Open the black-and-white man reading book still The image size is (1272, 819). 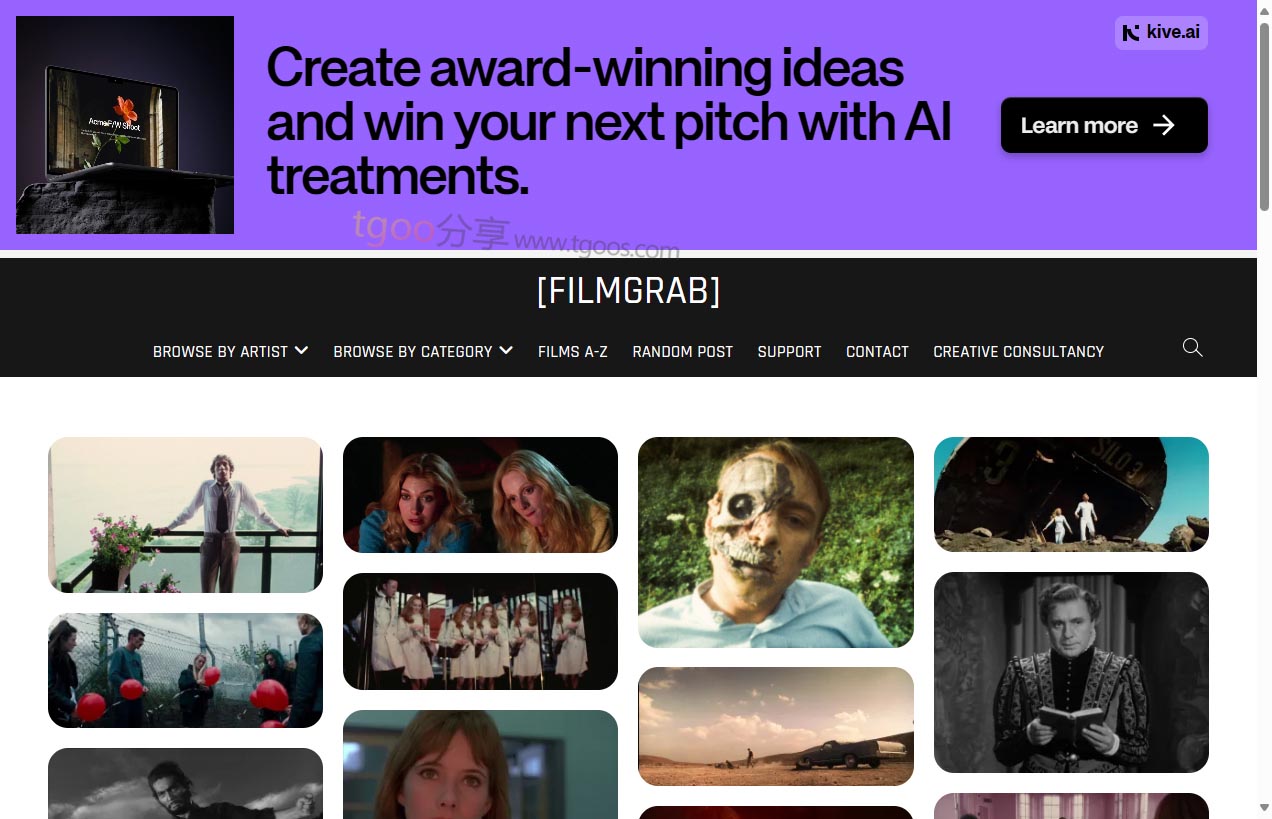pyautogui.click(x=1071, y=673)
